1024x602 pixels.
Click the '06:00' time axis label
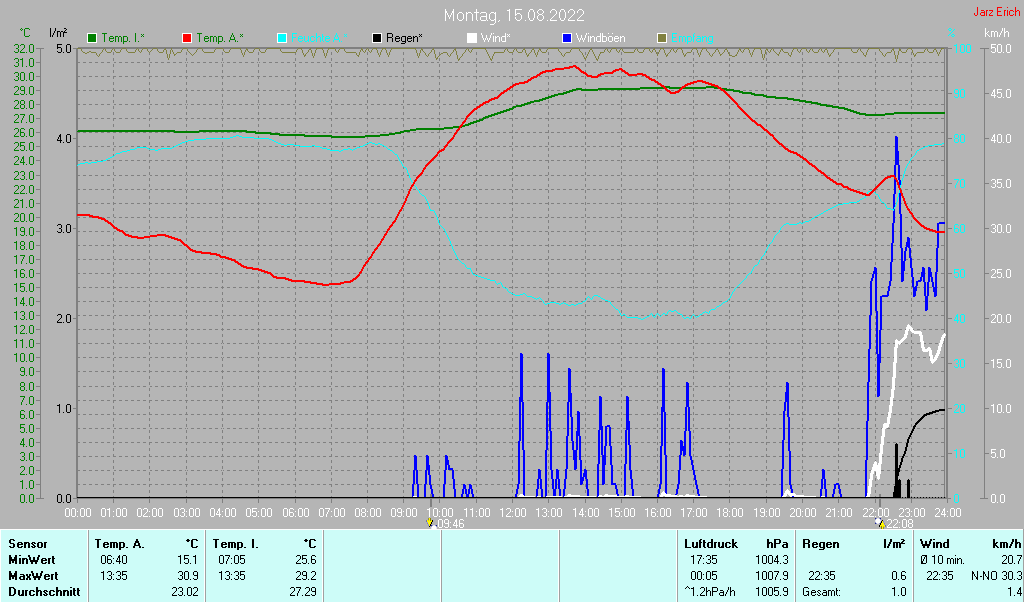click(x=295, y=513)
